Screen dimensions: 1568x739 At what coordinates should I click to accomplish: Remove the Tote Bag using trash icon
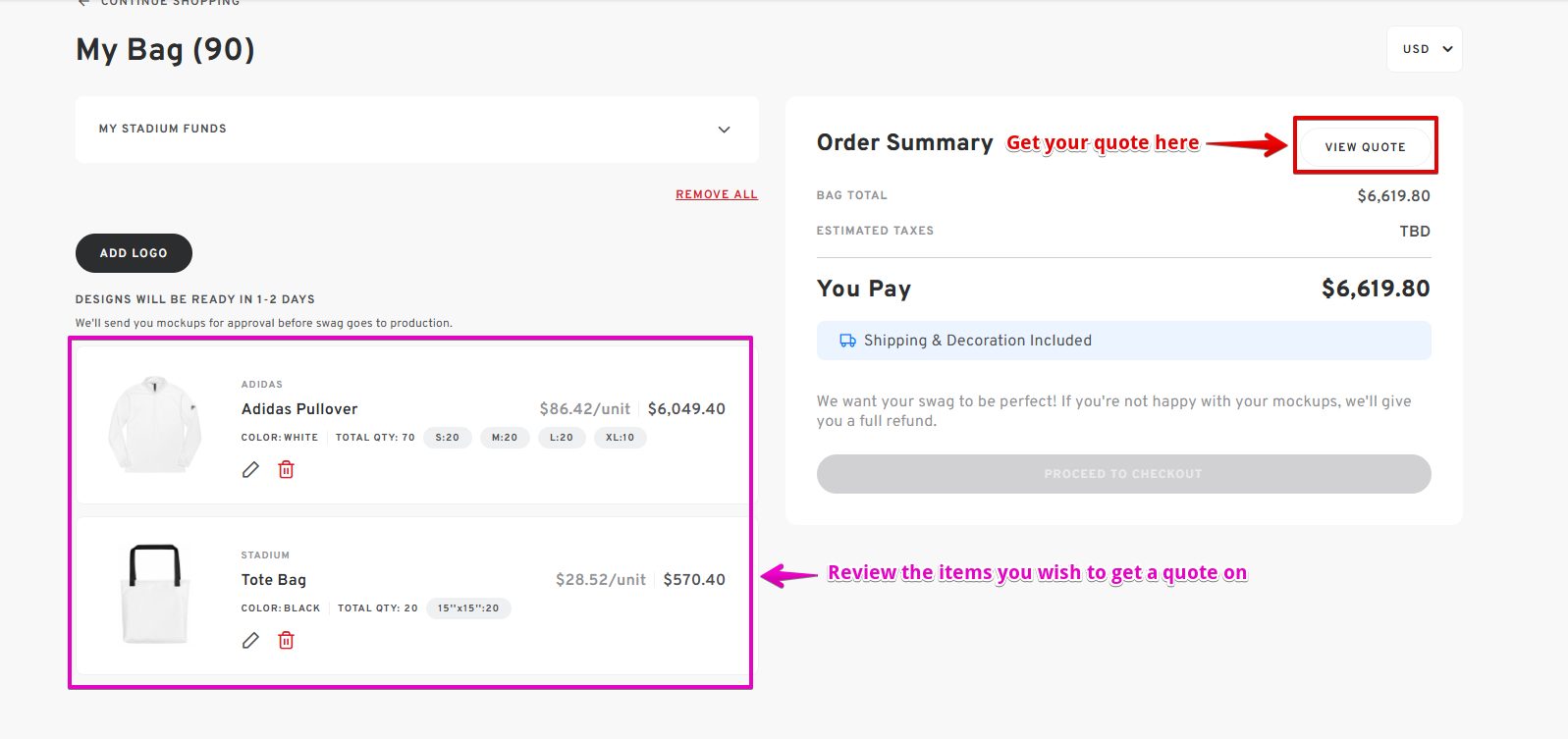tap(286, 641)
